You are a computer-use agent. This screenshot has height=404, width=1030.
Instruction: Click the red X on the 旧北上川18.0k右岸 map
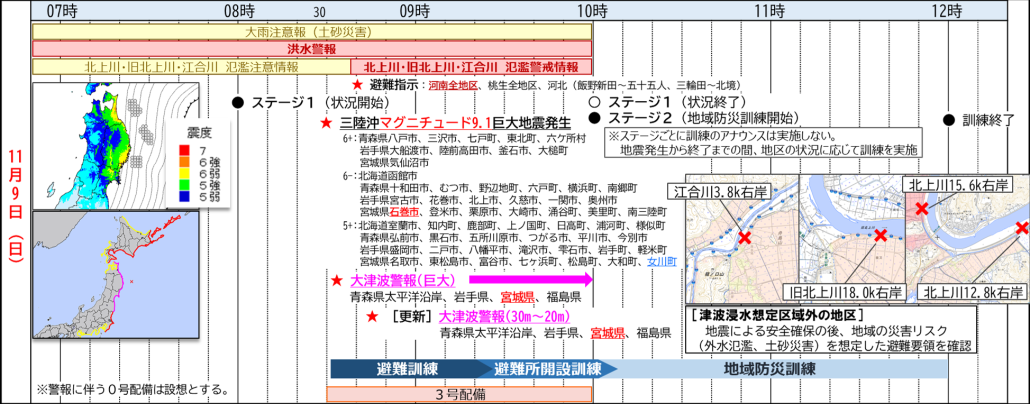pos(880,236)
